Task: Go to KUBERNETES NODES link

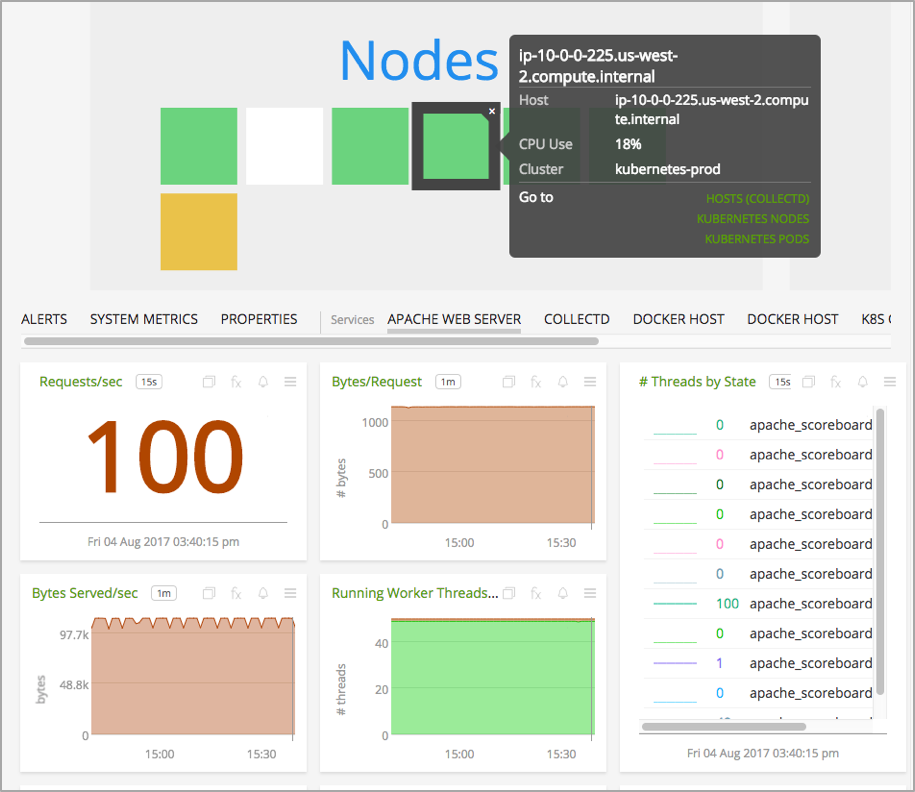Action: click(x=753, y=219)
